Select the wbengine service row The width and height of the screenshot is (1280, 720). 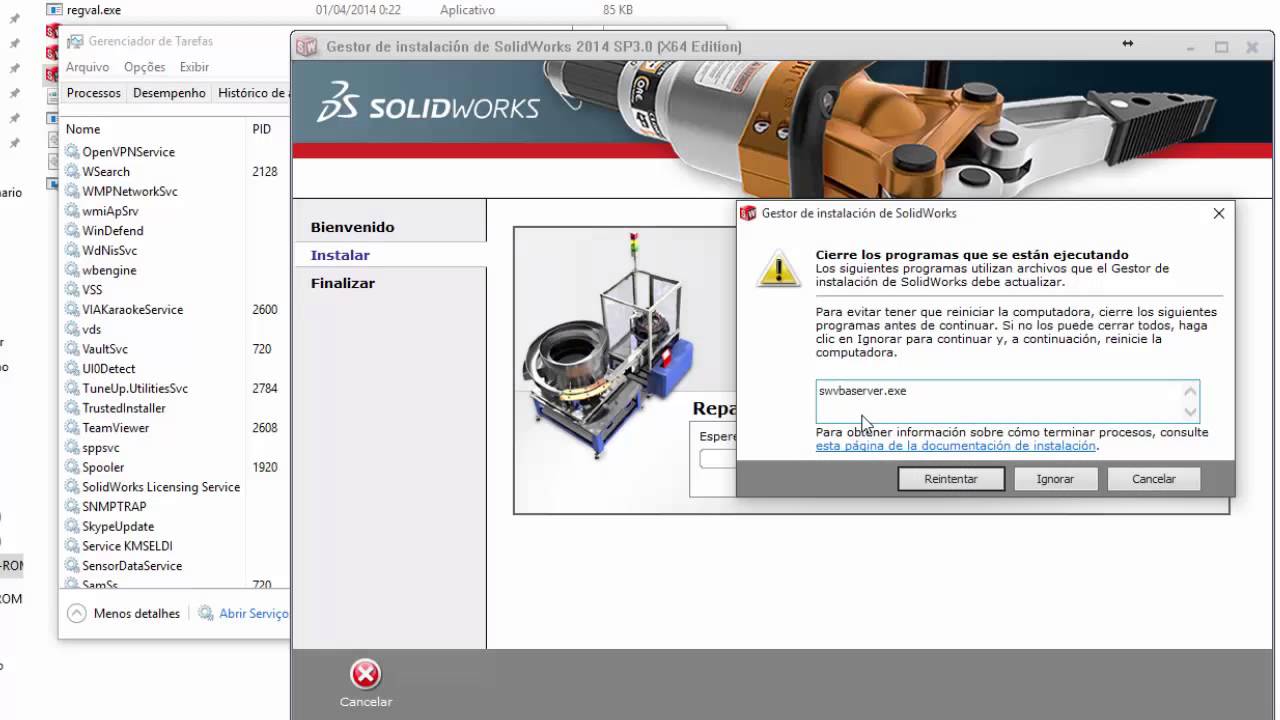click(x=175, y=270)
